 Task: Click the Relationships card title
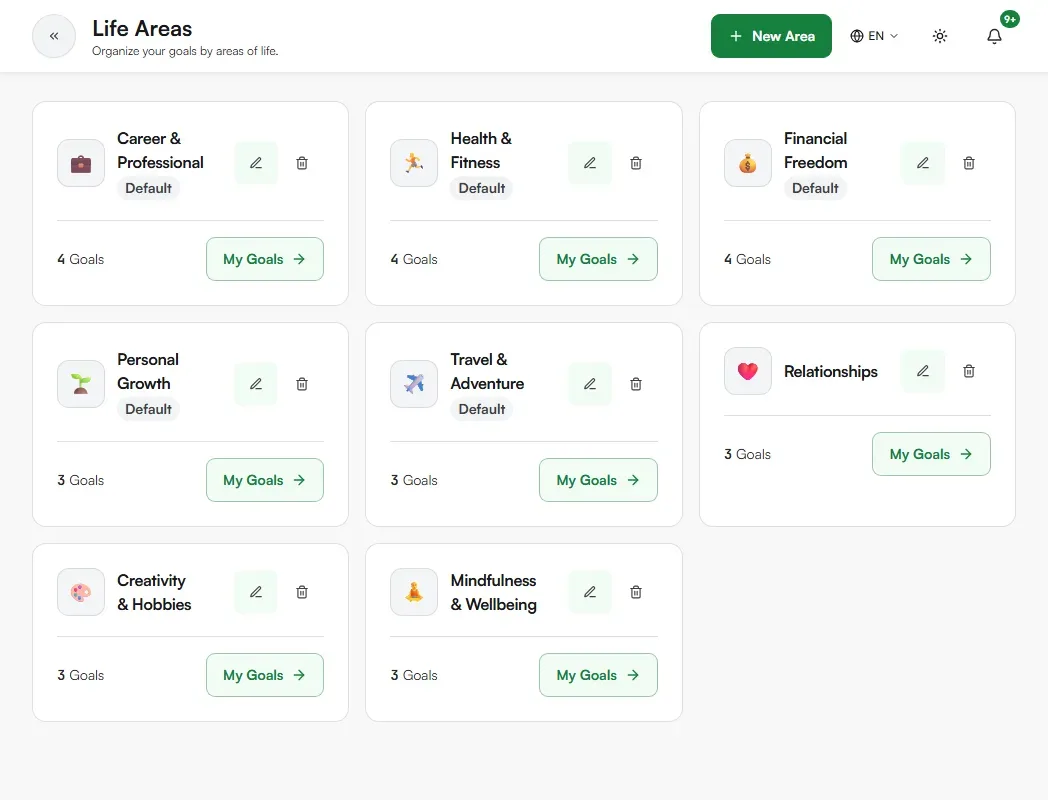pyautogui.click(x=831, y=372)
